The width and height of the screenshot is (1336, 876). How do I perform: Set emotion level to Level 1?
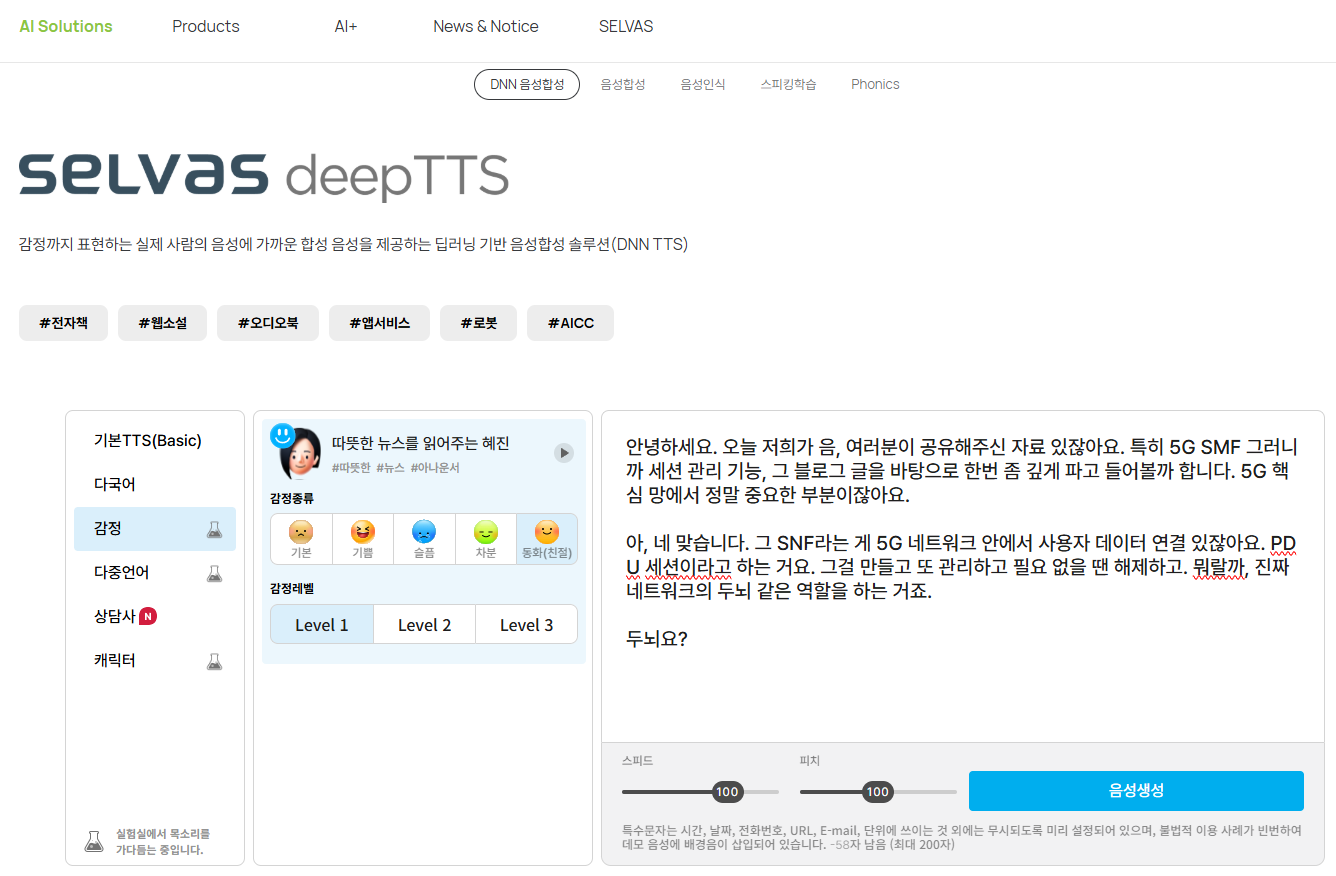tap(322, 625)
